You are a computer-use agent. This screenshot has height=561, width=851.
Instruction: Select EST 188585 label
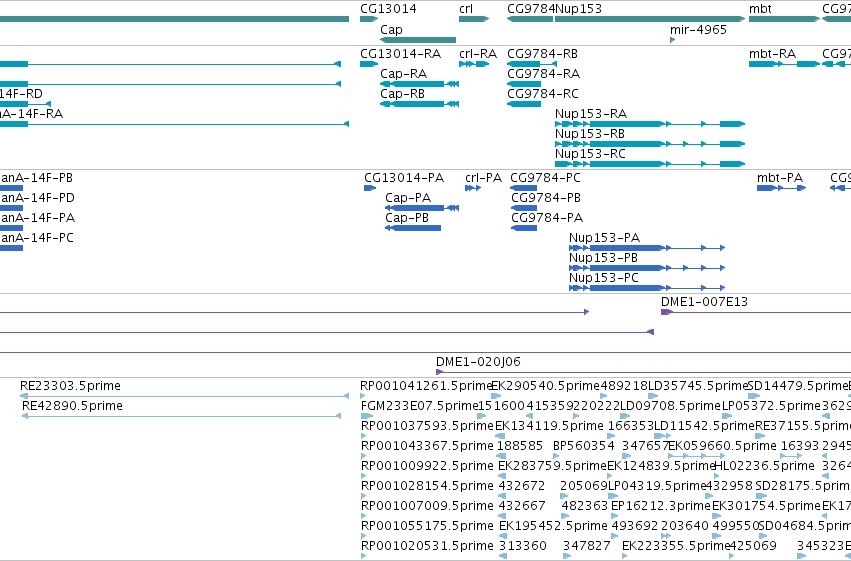point(520,446)
